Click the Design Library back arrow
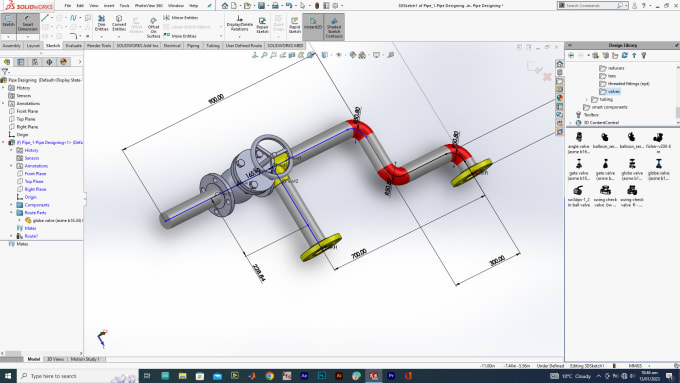The image size is (680, 383). (571, 56)
